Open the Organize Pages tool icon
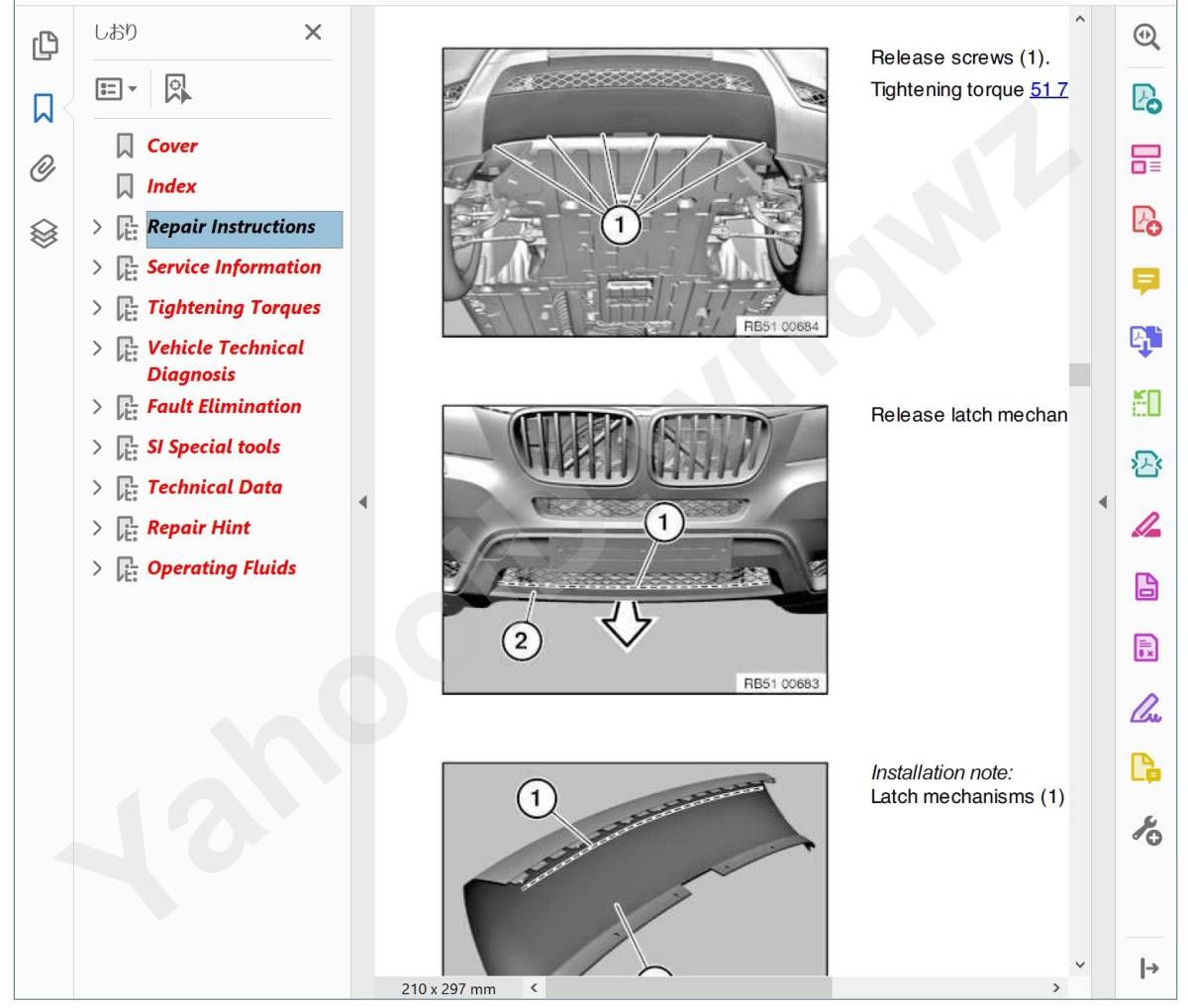 pos(1146,159)
